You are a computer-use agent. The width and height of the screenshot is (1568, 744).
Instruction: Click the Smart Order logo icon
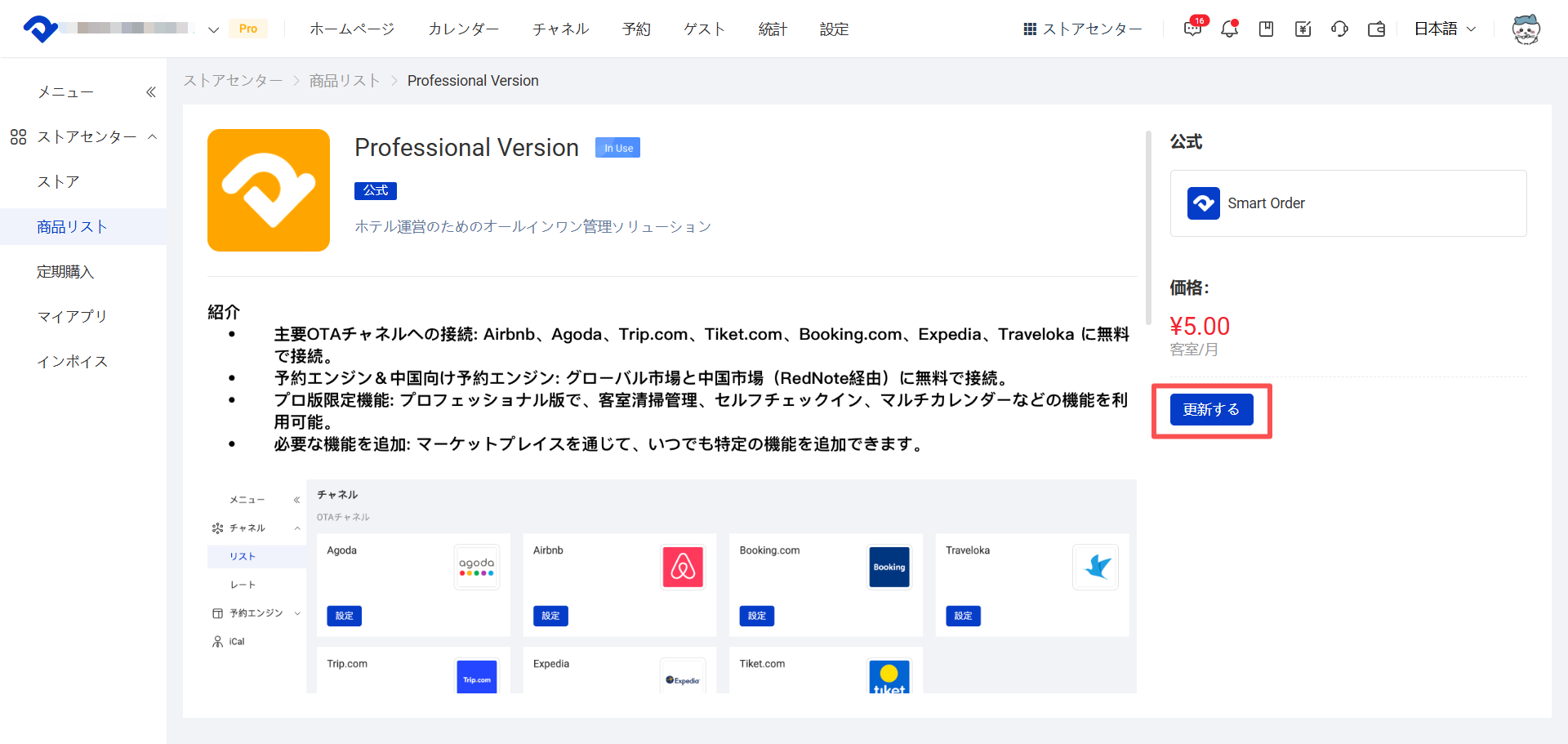1204,203
